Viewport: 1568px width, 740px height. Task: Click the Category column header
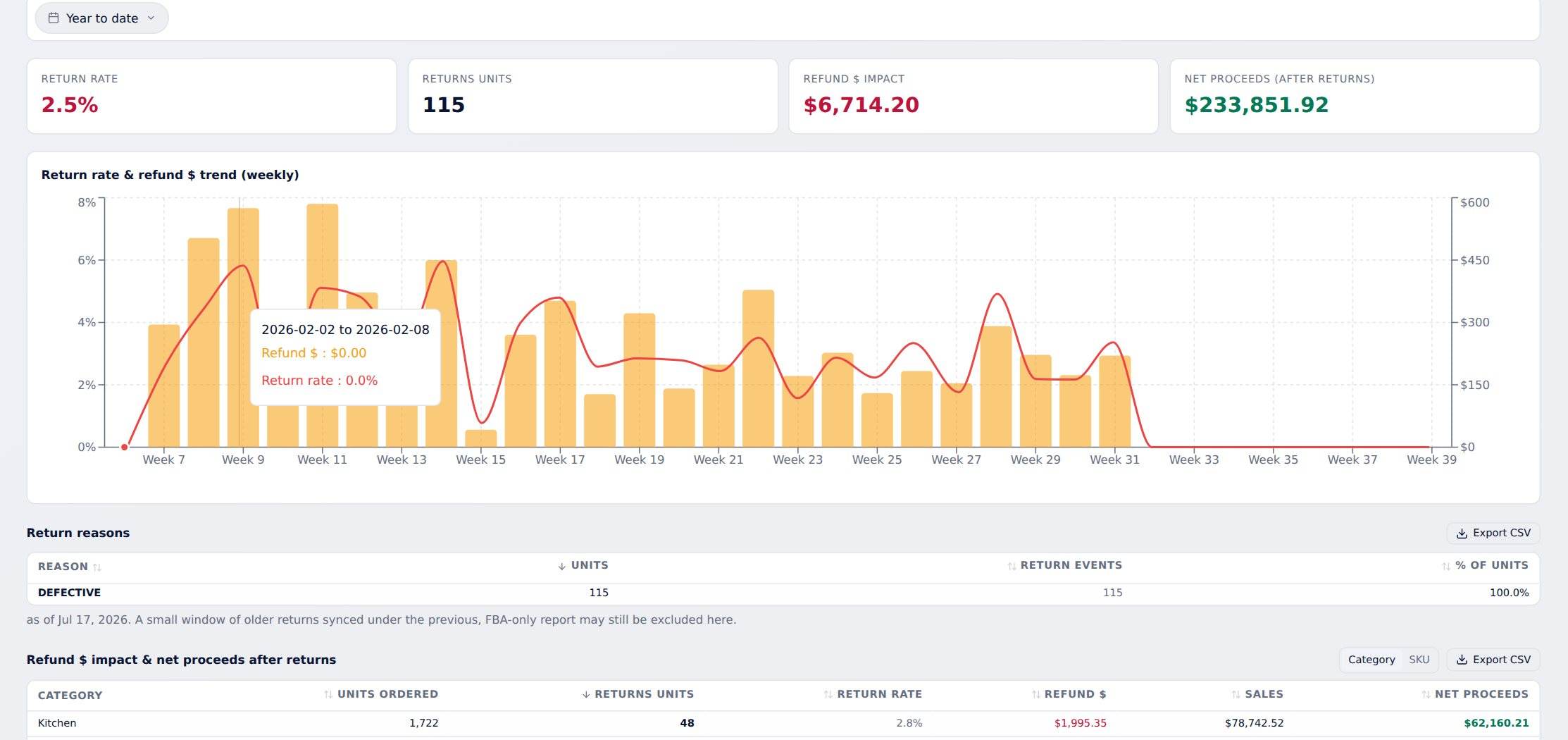70,696
